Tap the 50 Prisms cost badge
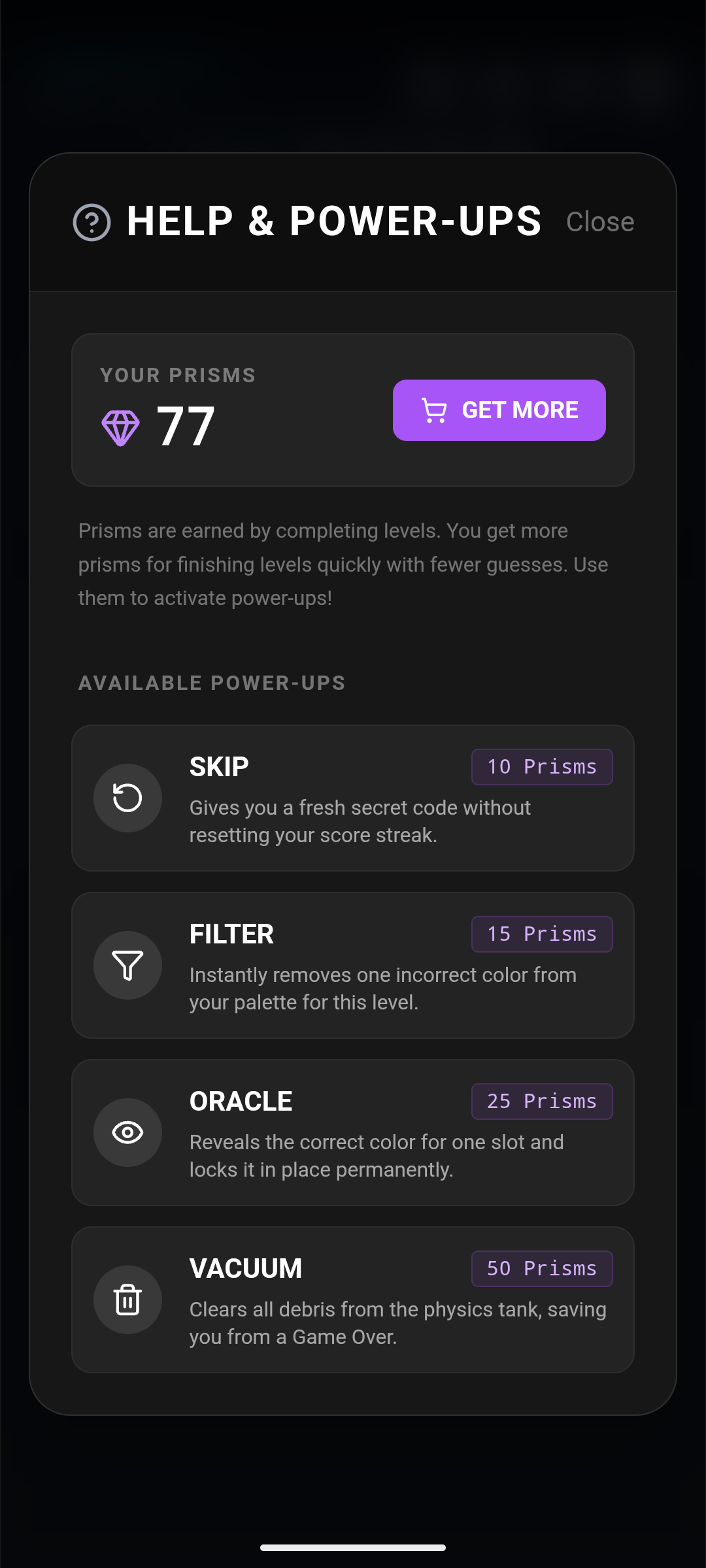Image resolution: width=706 pixels, height=1568 pixels. pos(542,1269)
